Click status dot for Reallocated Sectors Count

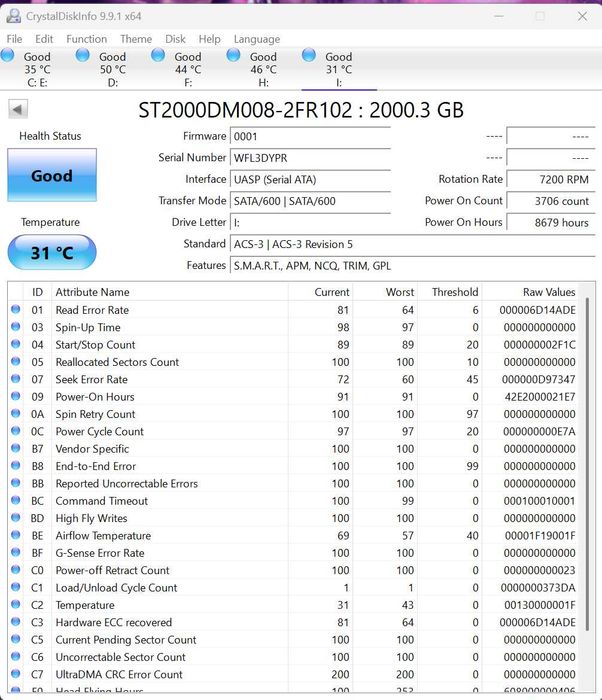click(x=16, y=361)
